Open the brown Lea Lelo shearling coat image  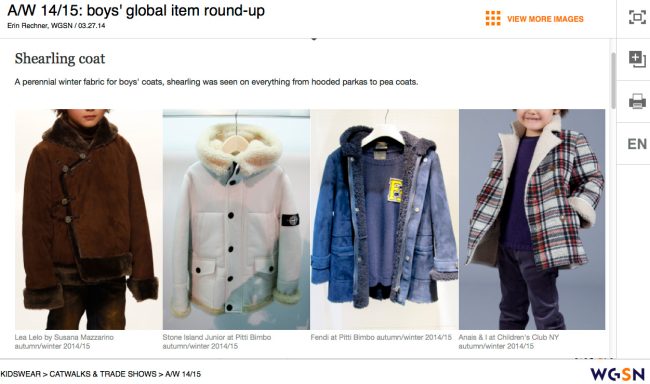88,219
